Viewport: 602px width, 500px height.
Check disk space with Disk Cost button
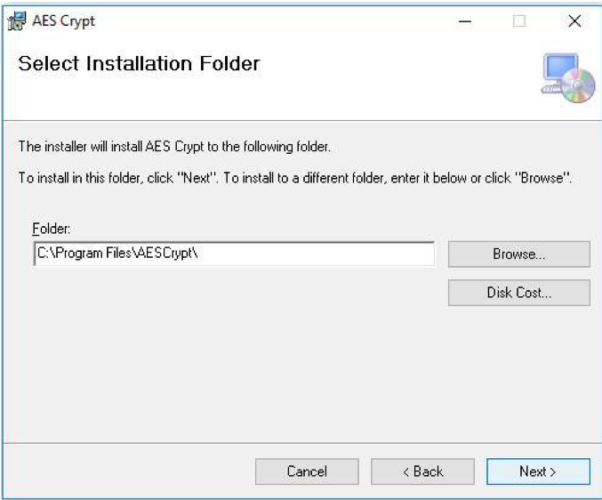click(518, 293)
